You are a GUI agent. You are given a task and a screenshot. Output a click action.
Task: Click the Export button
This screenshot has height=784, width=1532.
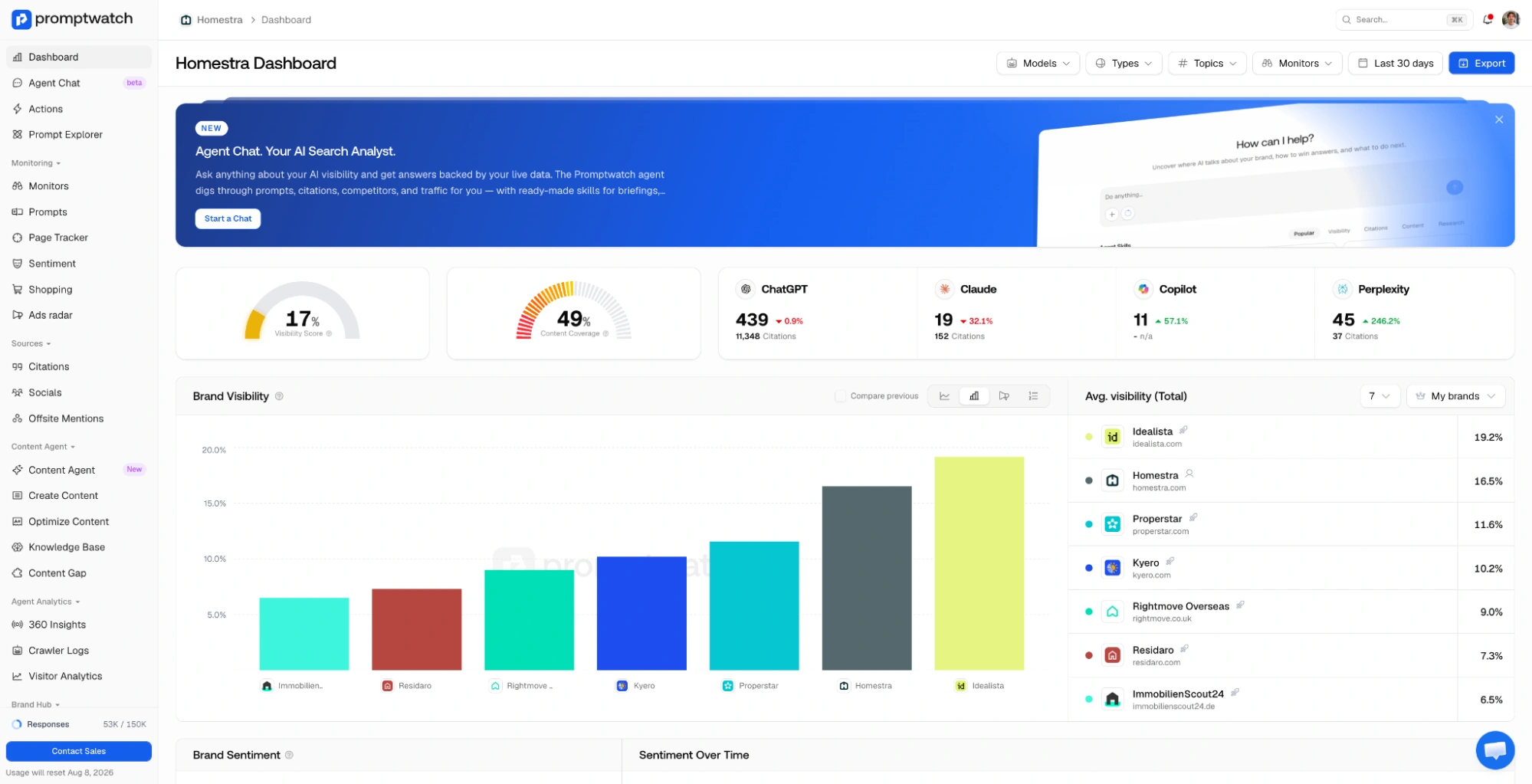pyautogui.click(x=1481, y=63)
